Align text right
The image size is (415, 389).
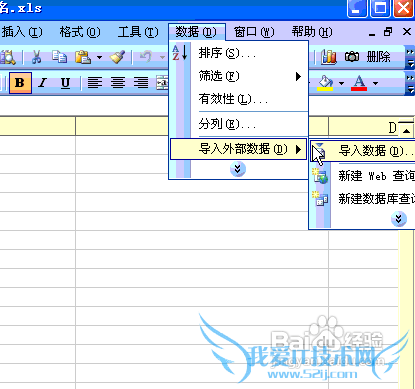pyautogui.click(x=141, y=83)
